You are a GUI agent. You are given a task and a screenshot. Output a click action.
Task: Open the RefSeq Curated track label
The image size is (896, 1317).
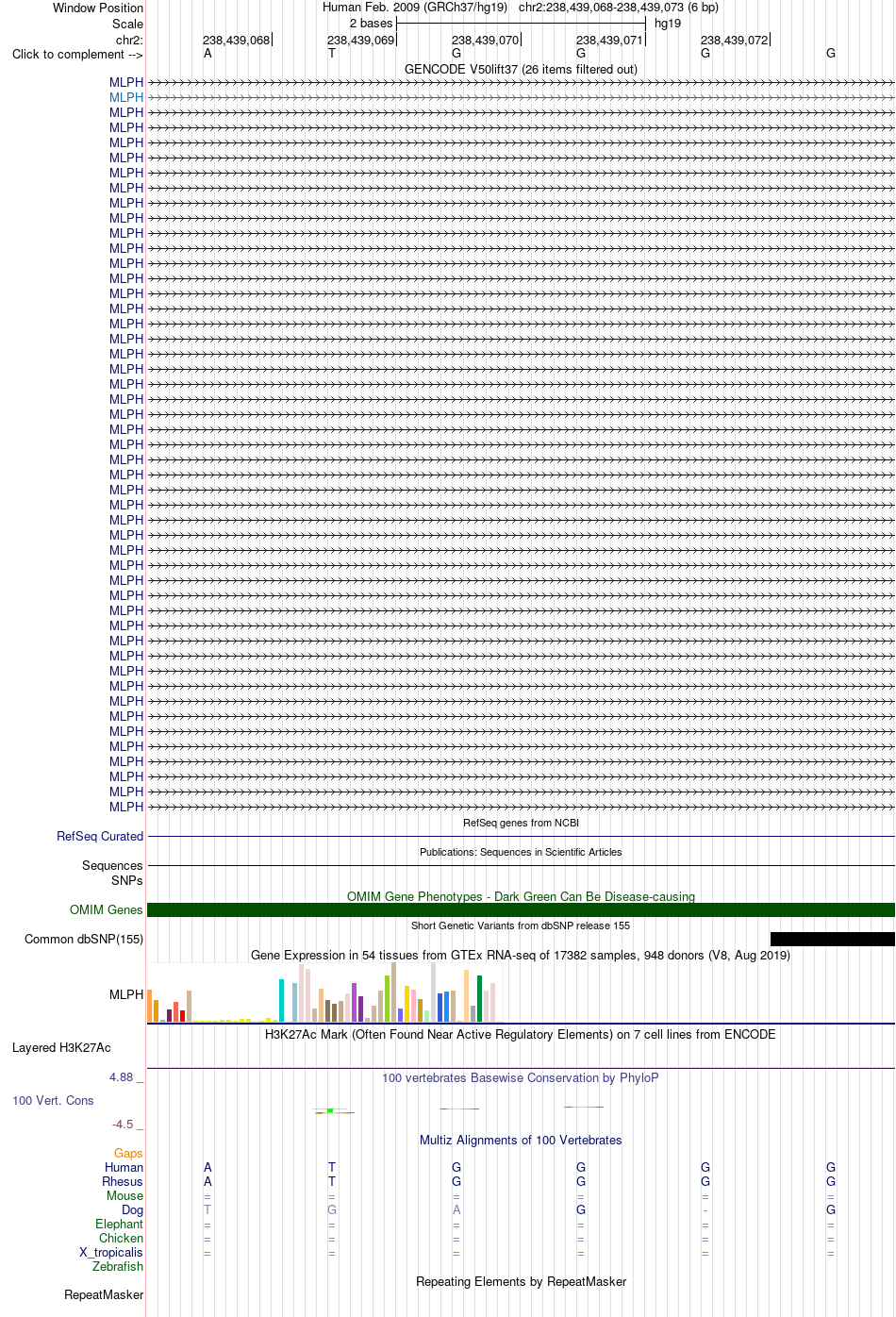[100, 836]
